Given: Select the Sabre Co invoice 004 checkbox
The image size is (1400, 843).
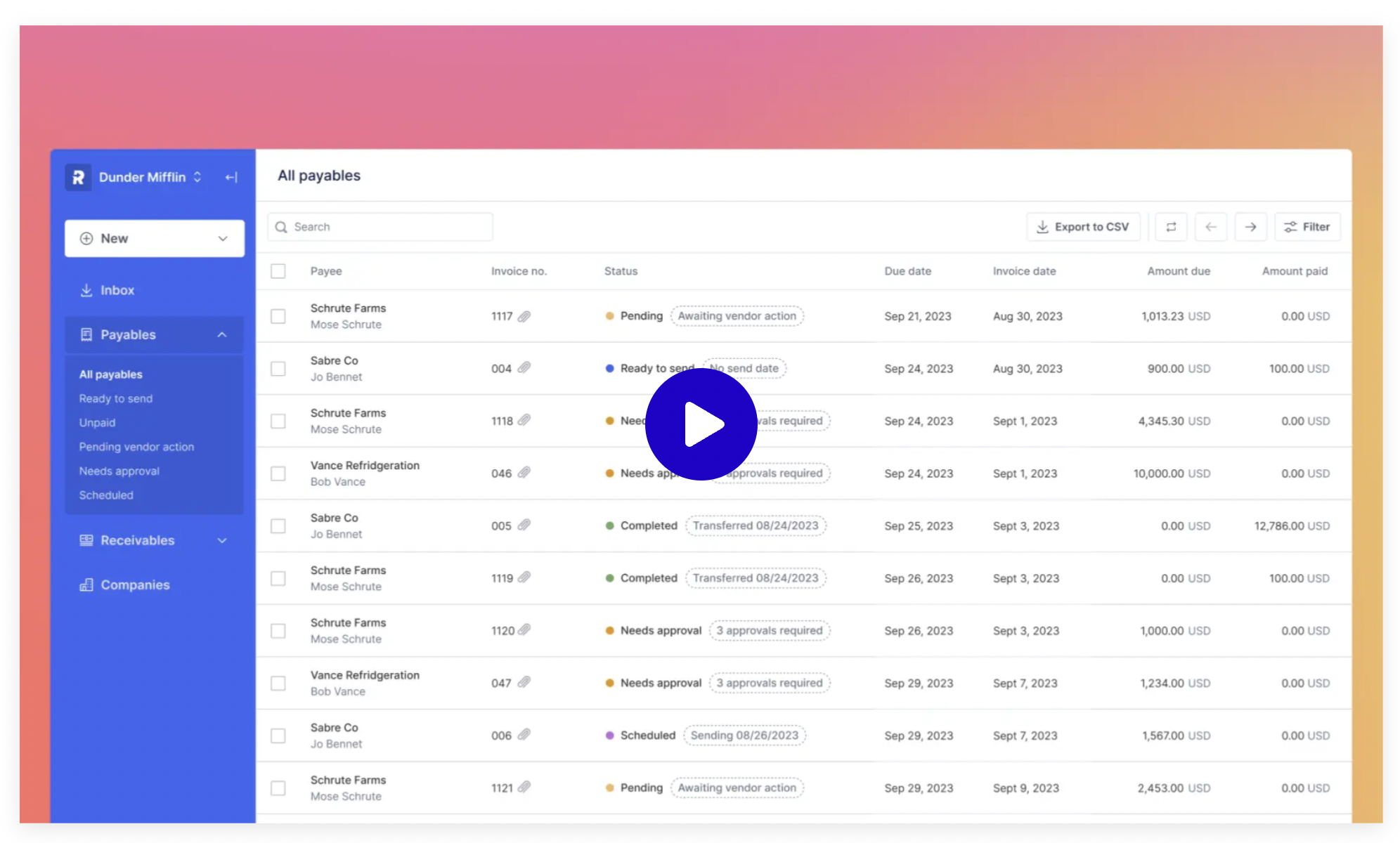Looking at the screenshot, I should pyautogui.click(x=278, y=369).
